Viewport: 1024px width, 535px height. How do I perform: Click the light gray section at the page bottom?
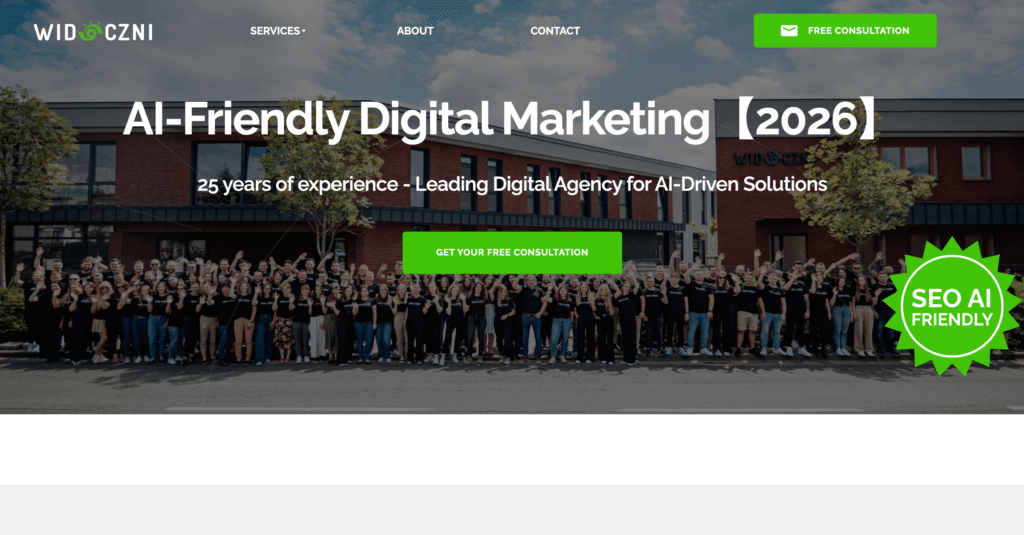[512, 510]
